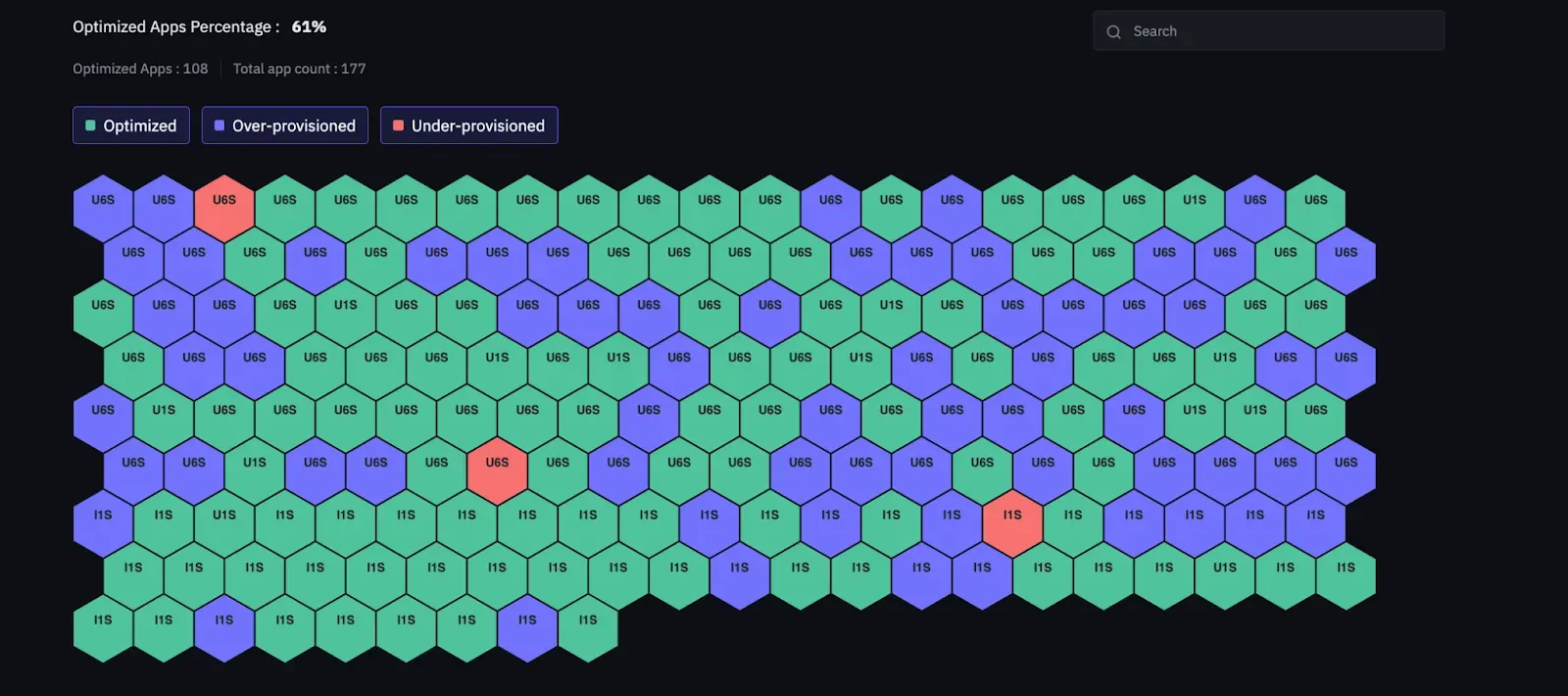Select the red U6S hexagon in sixth row
This screenshot has width=1568, height=696.
coord(497,472)
